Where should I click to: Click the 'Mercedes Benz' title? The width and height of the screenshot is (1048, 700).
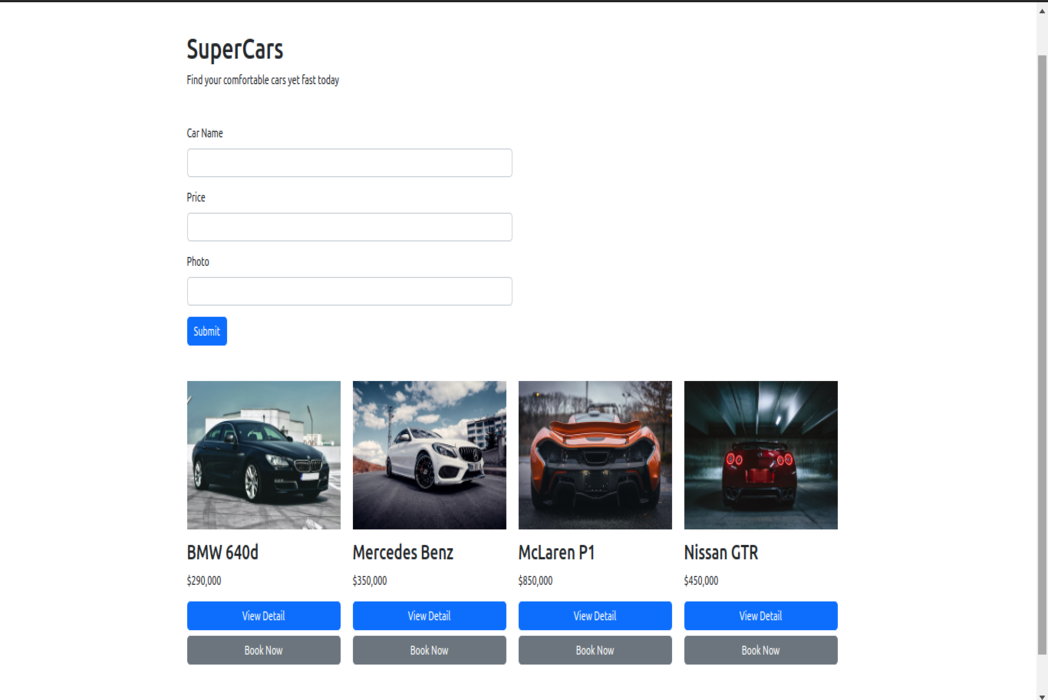(x=403, y=553)
